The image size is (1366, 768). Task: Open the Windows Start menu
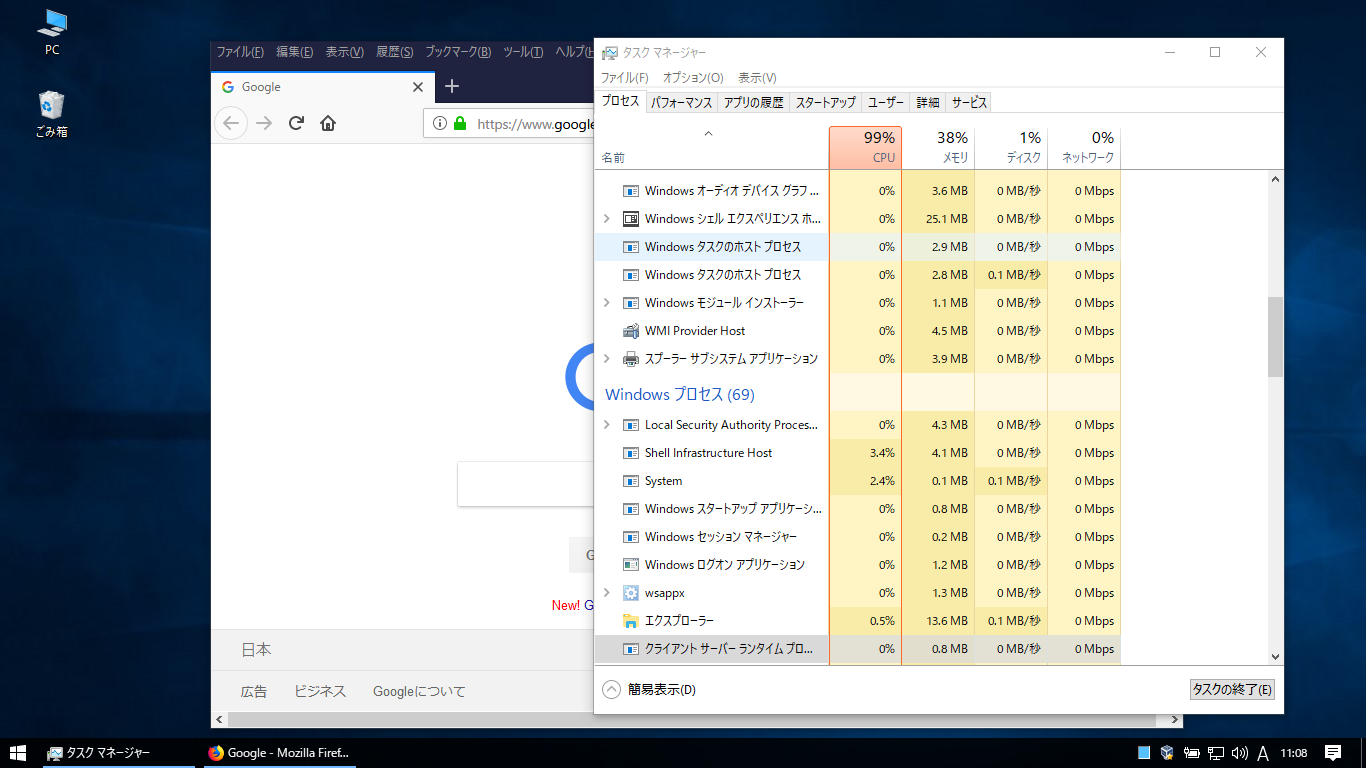18,753
